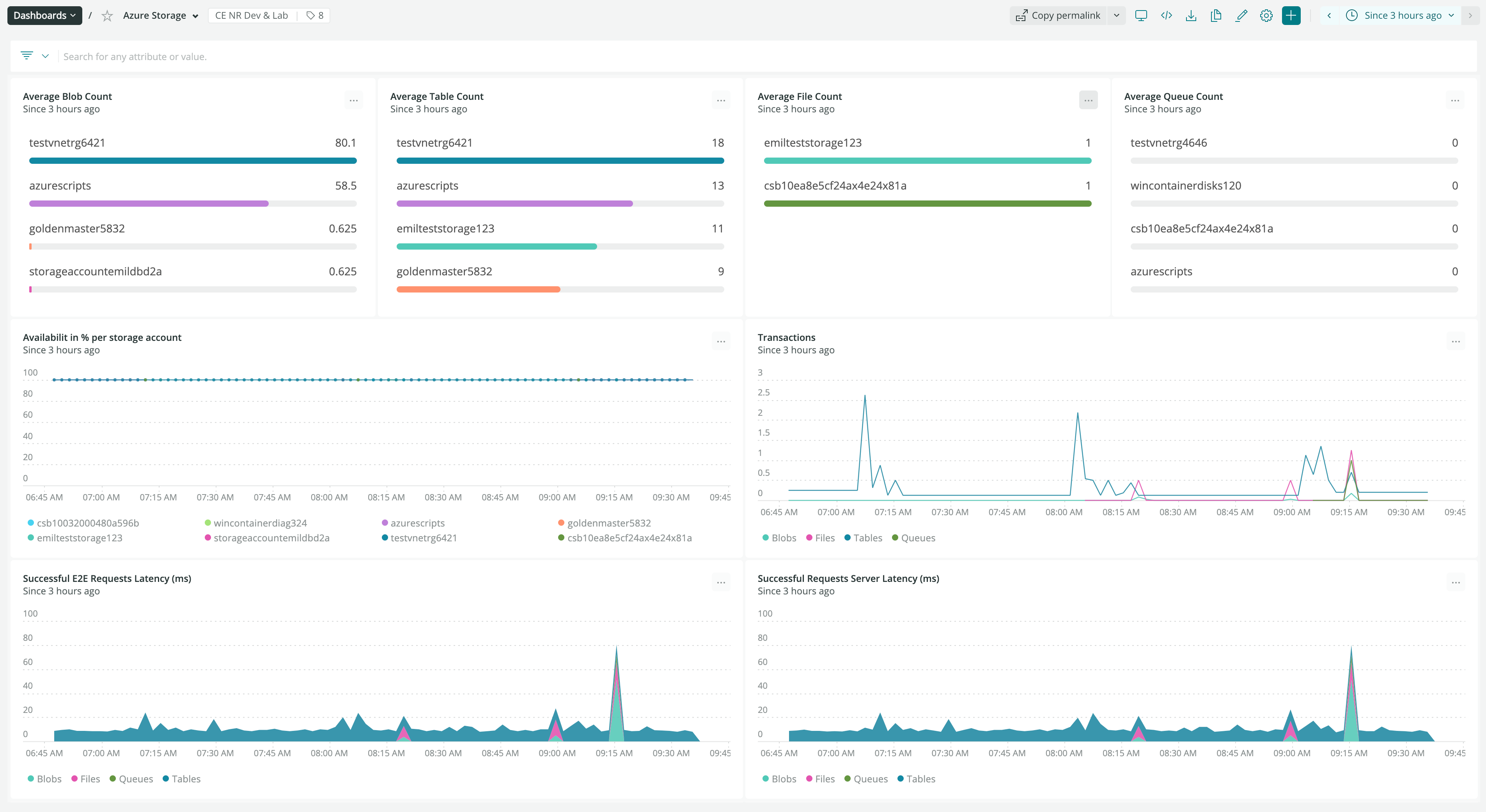Duplicate dashboard with copy icon
Screen dimensions: 1486x812
point(1216,16)
